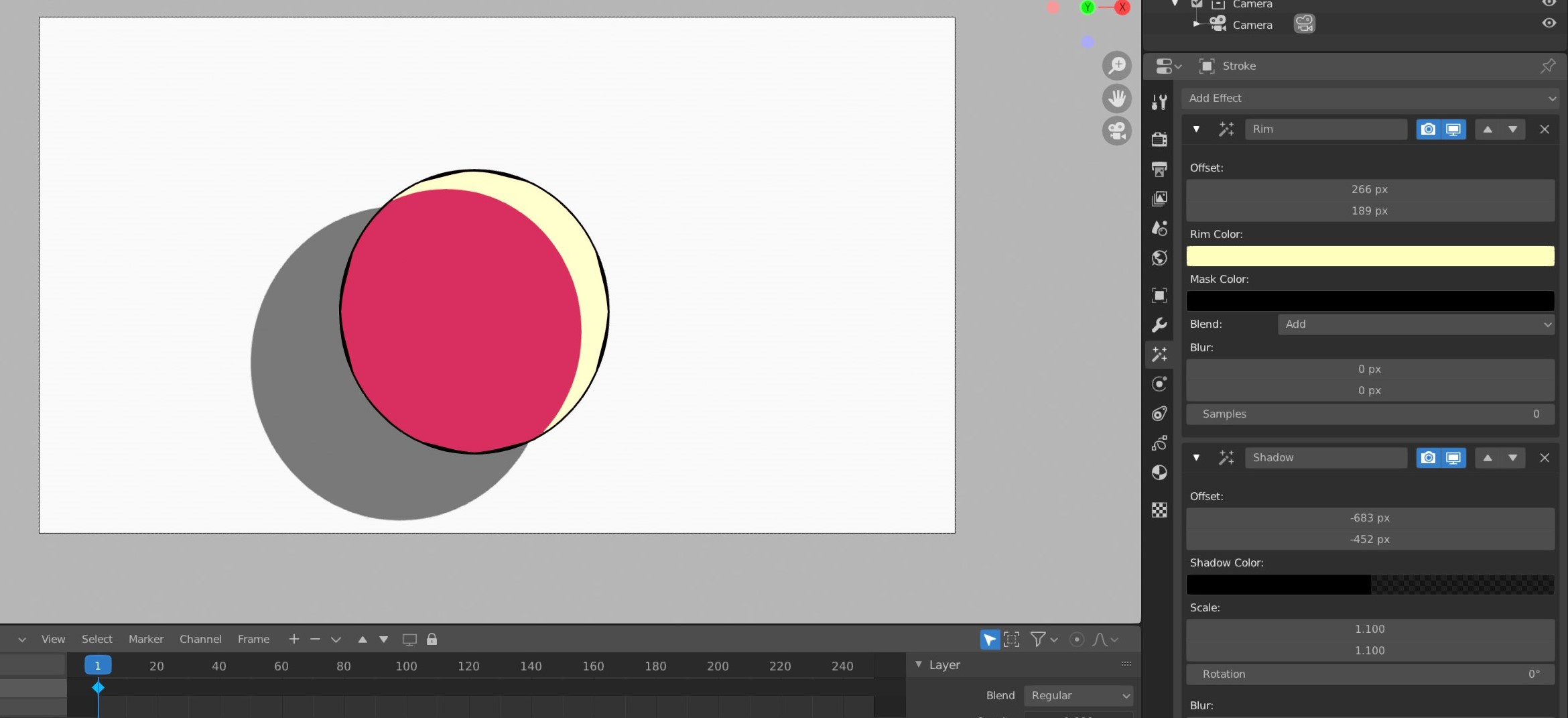Toggle Shadow effect render camera button
This screenshot has width=1568, height=718.
pos(1429,458)
